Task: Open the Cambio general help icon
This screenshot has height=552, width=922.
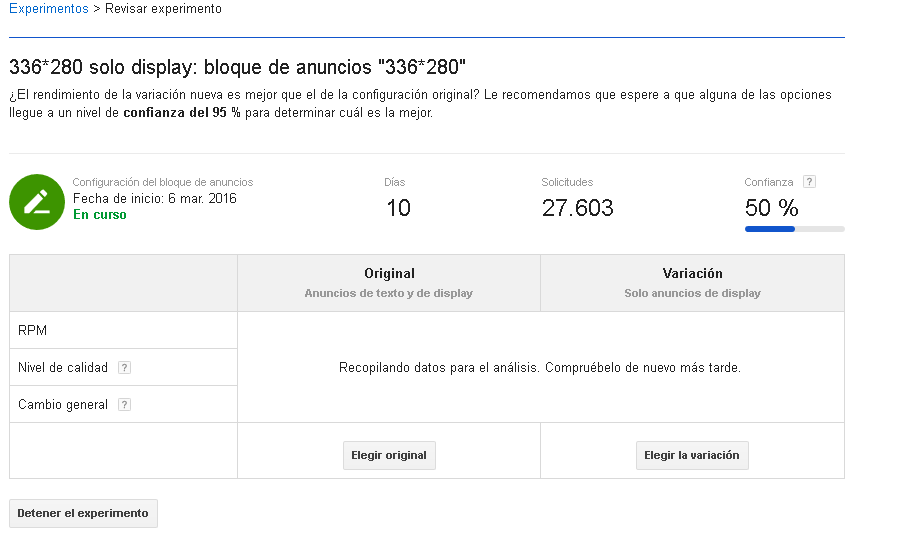Action: [x=124, y=405]
